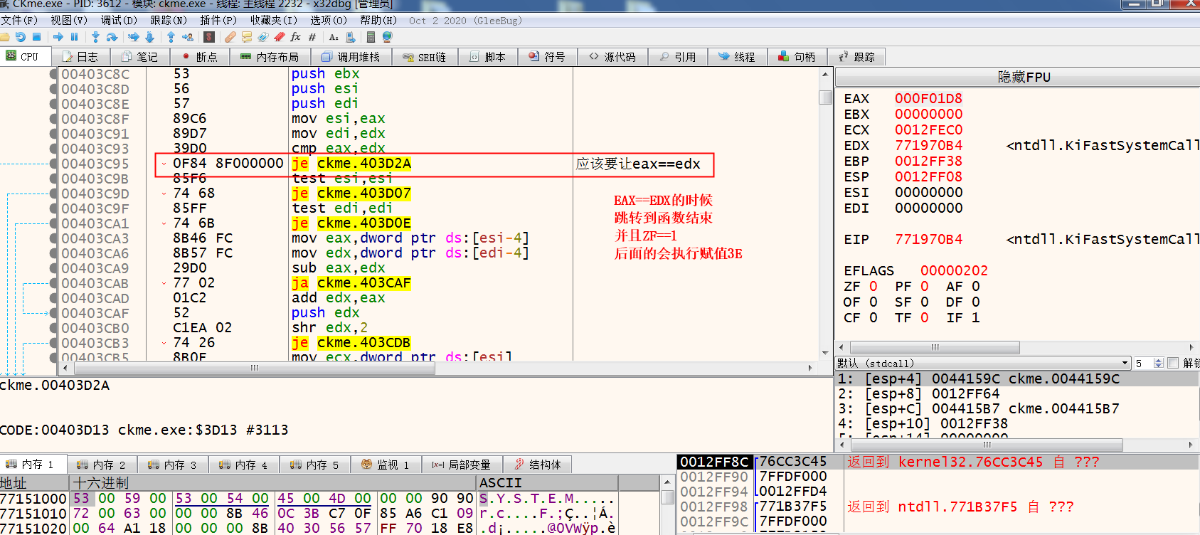The image size is (1200, 535).
Task: Click the Trace into toolbar icon
Action: pos(133,37)
